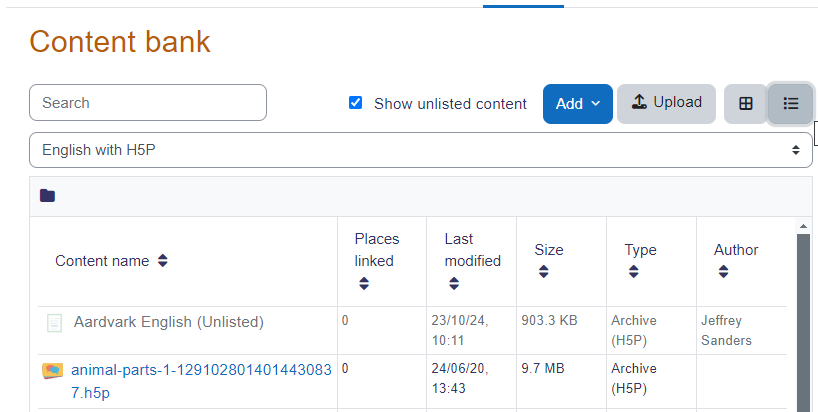This screenshot has height=412, width=818.
Task: Sort by Type column arrows
Action: pyautogui.click(x=633, y=272)
